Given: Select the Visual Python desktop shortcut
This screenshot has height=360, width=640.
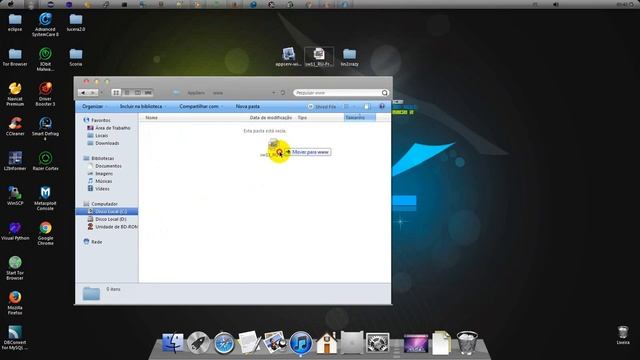Looking at the screenshot, I should pos(15,231).
